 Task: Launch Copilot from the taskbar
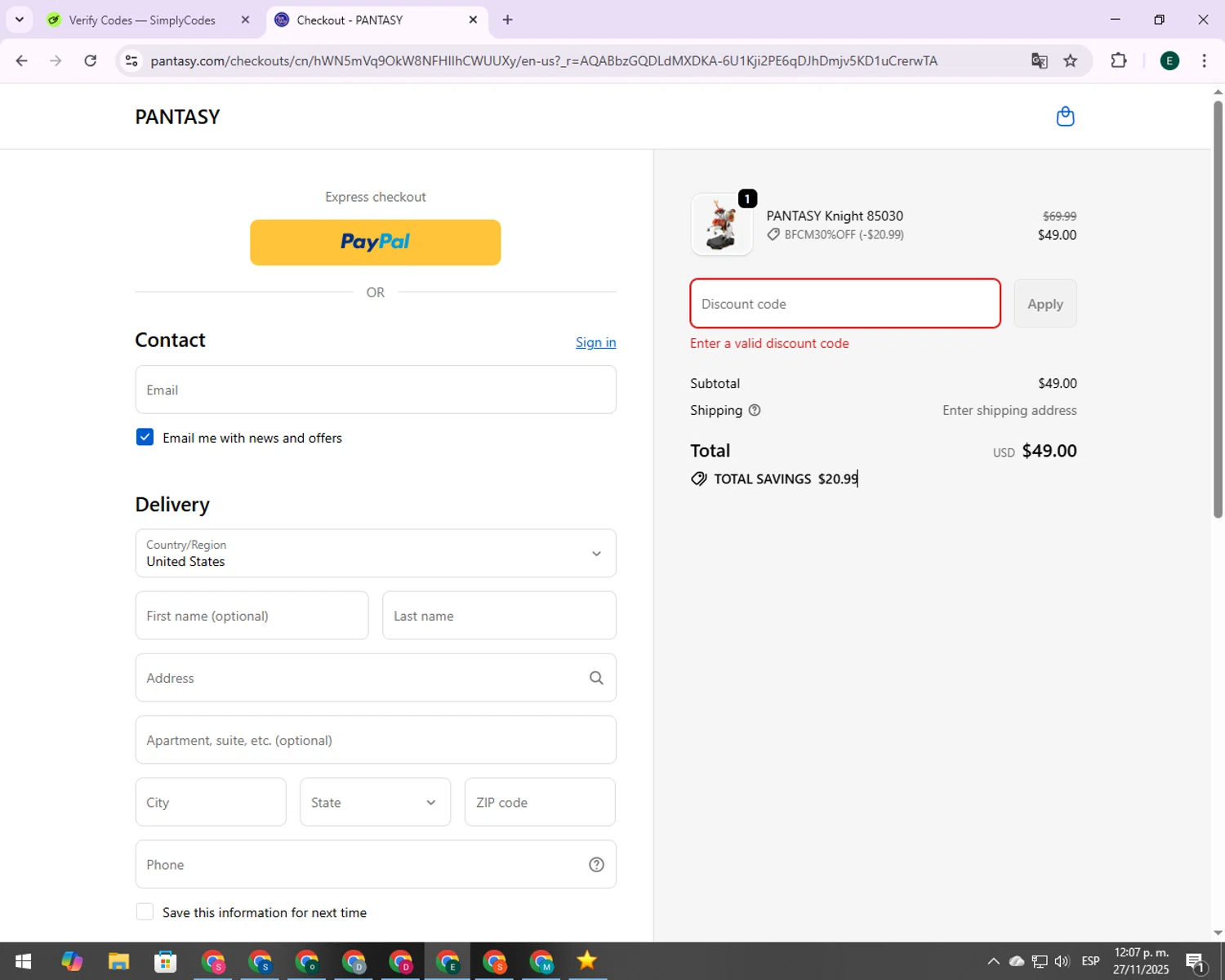(72, 961)
